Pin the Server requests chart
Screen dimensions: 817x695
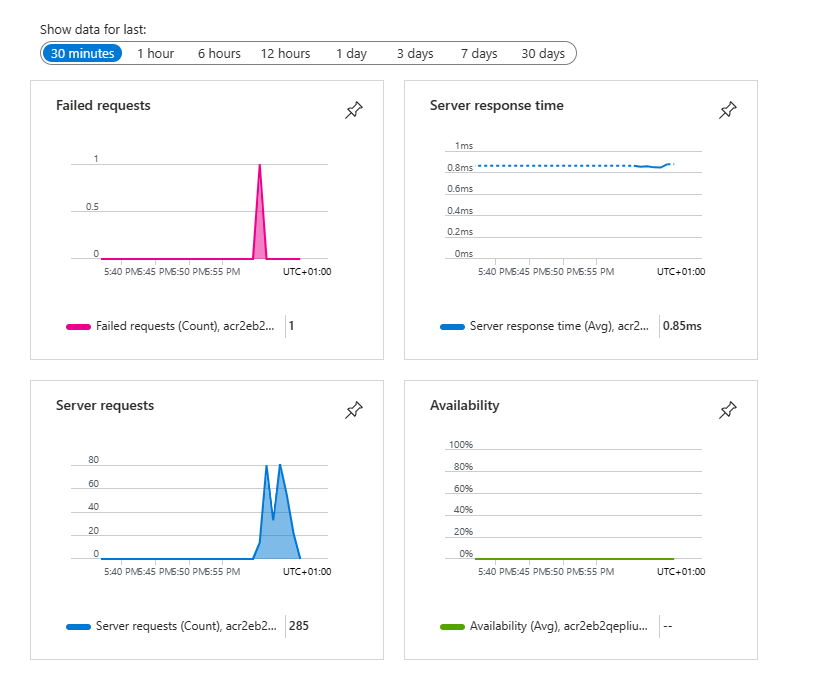coord(353,410)
